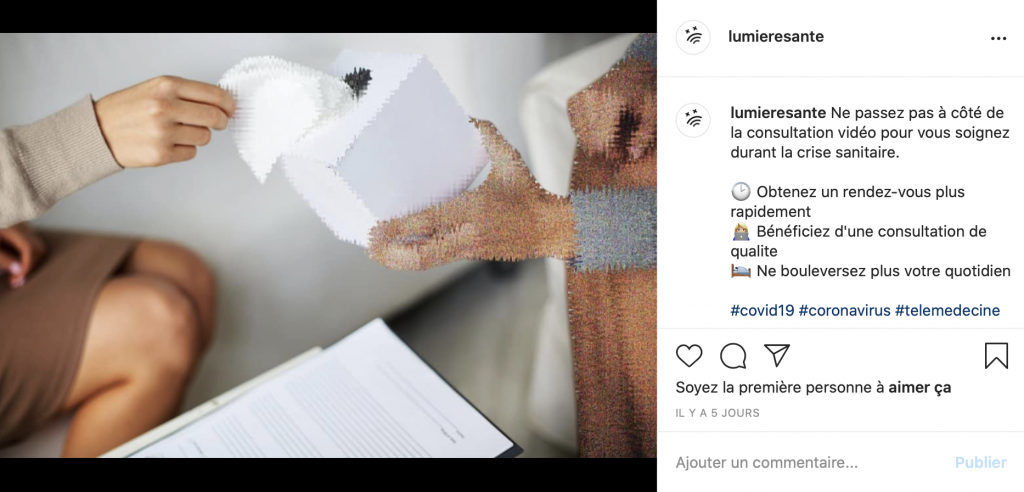
Task: Open the #telemedecine hashtag
Action: click(x=947, y=310)
